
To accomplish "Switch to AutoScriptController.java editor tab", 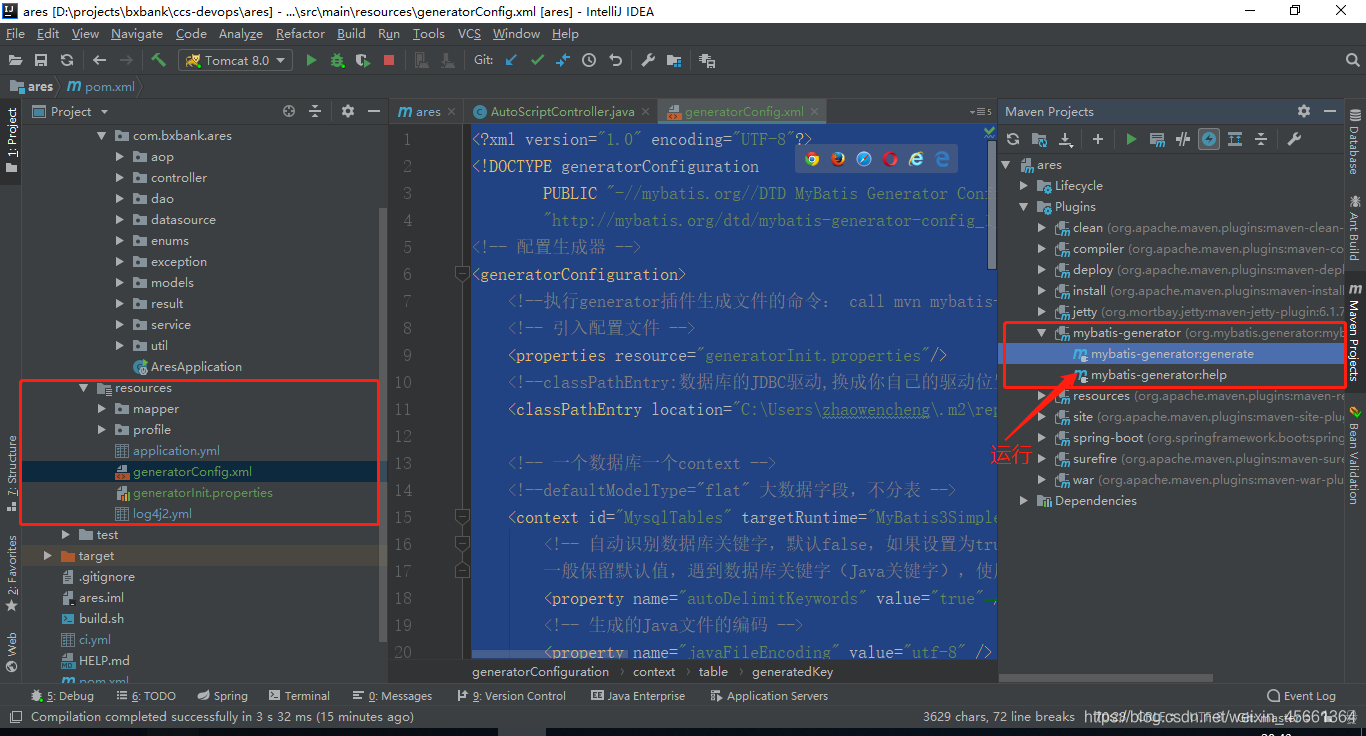I will click(x=562, y=111).
